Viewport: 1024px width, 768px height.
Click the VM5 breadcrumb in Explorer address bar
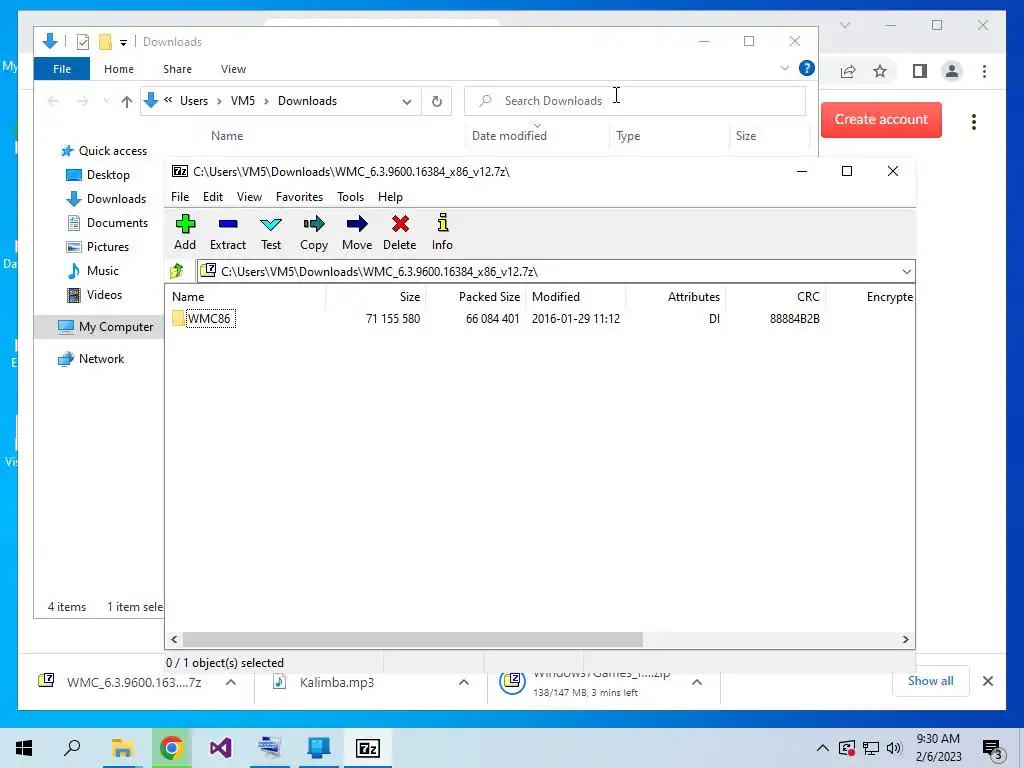coord(243,101)
